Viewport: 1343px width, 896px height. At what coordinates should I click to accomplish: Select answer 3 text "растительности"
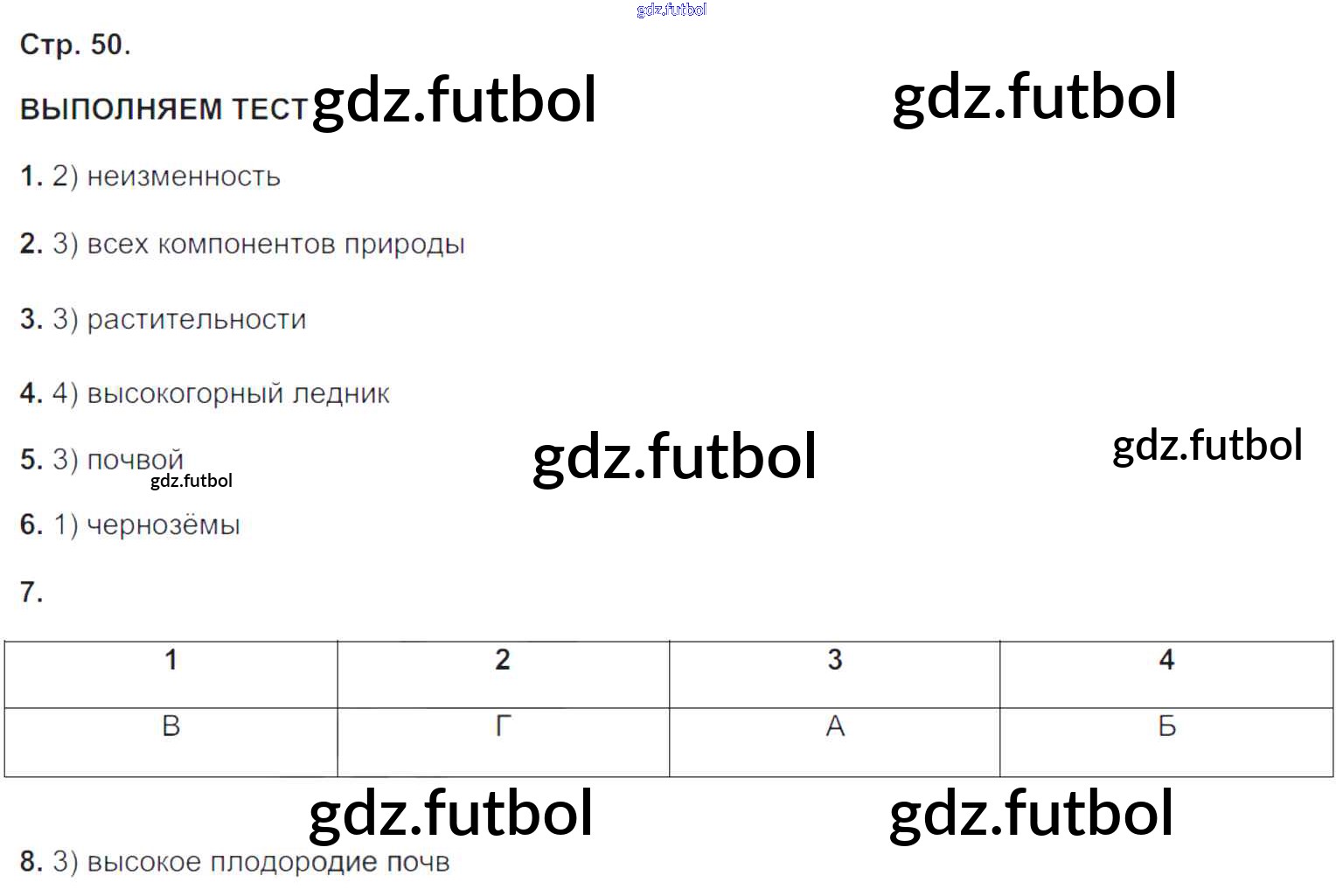[197, 319]
